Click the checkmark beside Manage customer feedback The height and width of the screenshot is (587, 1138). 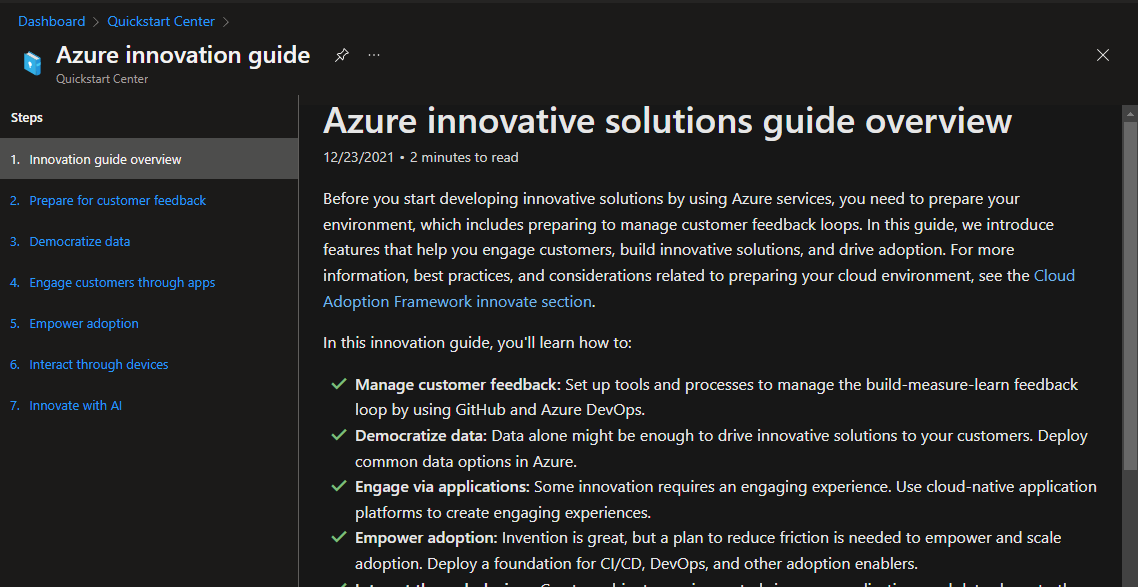(338, 384)
